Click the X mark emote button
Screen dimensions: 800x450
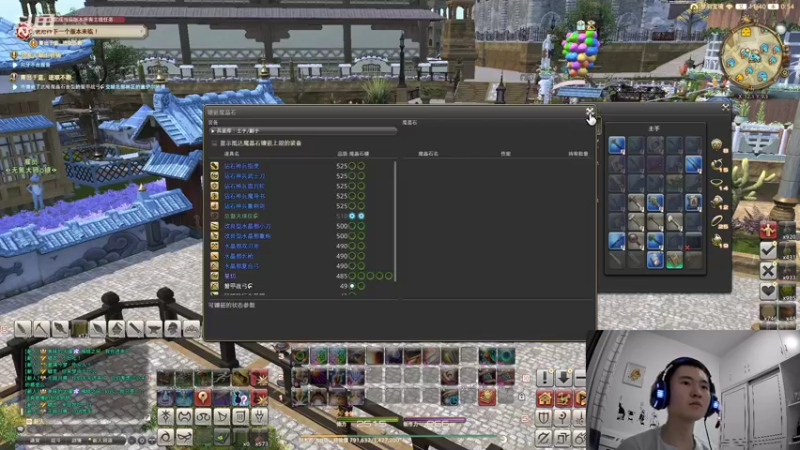[768, 270]
